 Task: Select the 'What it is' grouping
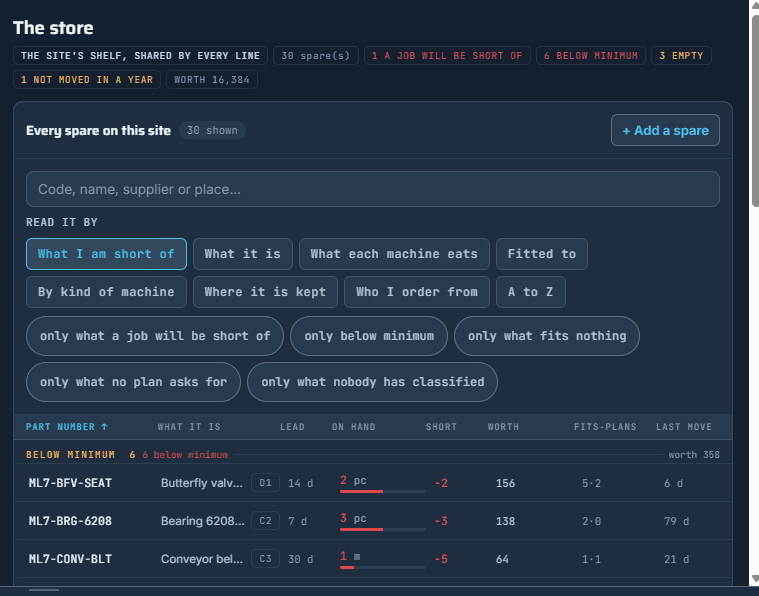[x=243, y=254]
